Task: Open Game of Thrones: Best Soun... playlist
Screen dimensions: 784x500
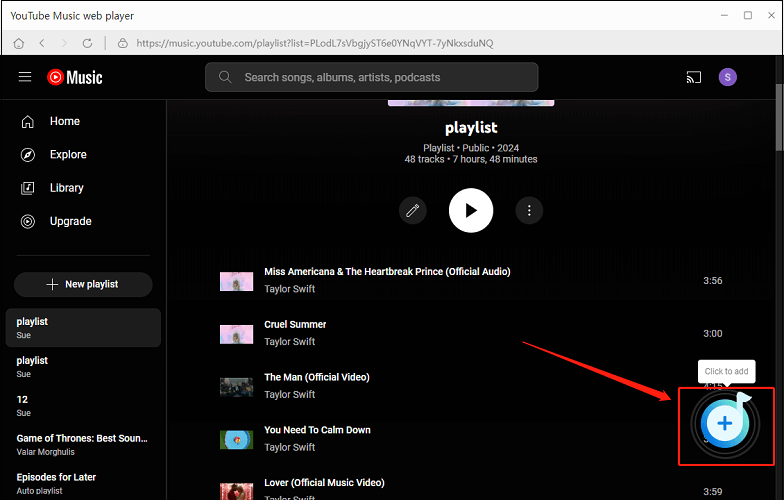Action: coord(83,444)
